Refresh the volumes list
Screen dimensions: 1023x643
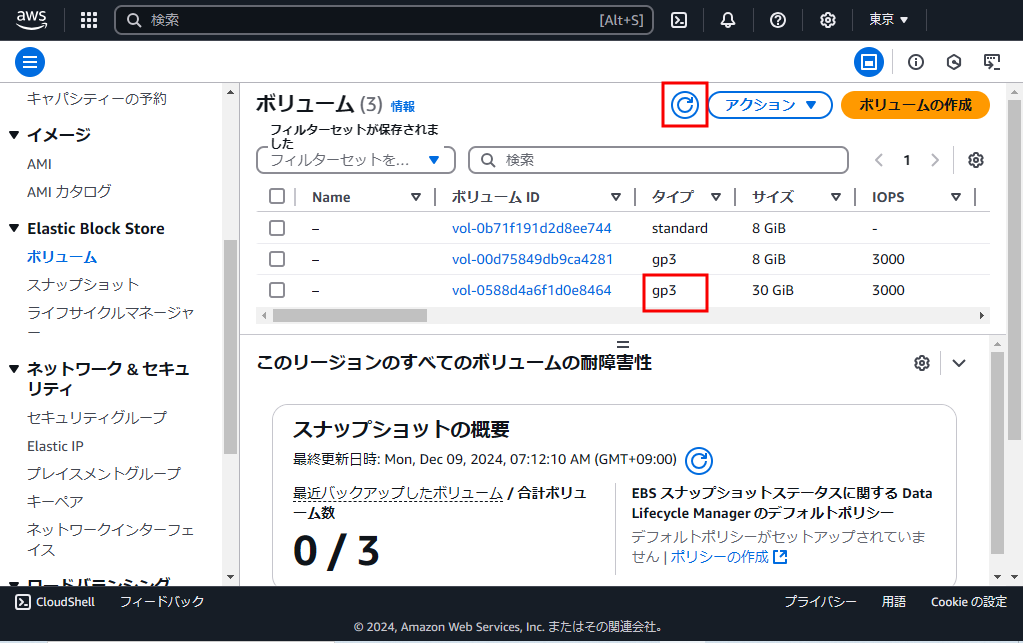click(x=685, y=104)
